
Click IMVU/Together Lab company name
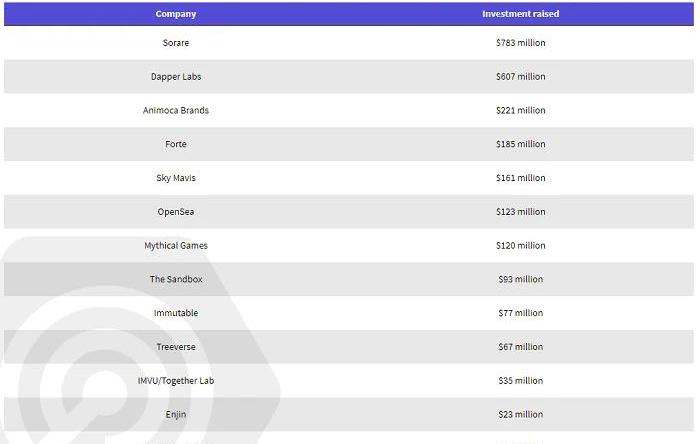click(175, 381)
